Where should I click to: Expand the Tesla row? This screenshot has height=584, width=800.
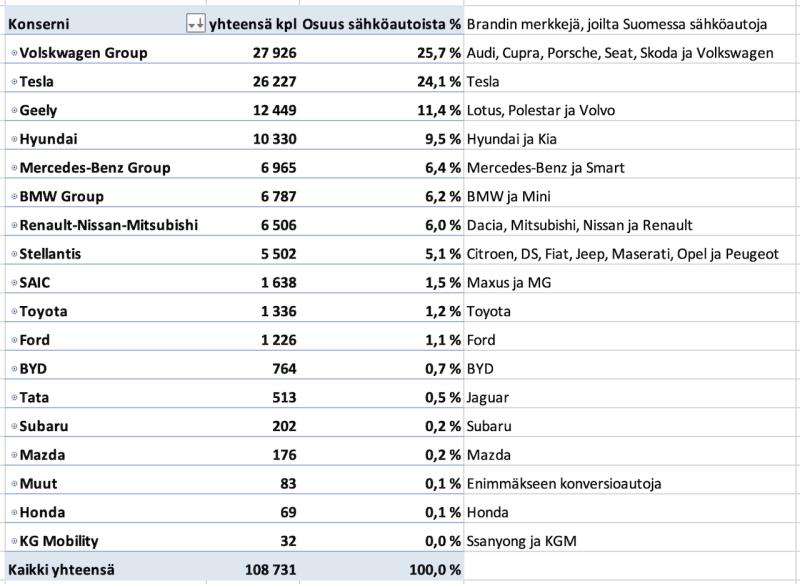[13, 82]
